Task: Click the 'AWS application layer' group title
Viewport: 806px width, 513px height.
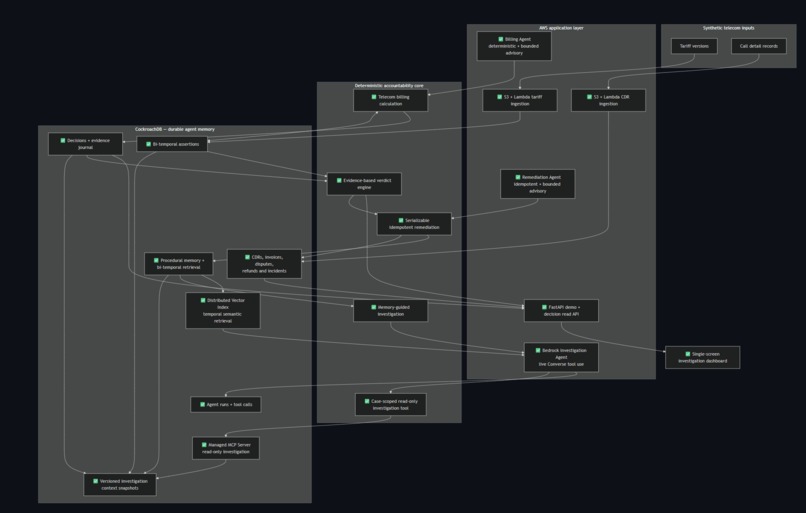Action: pos(561,28)
